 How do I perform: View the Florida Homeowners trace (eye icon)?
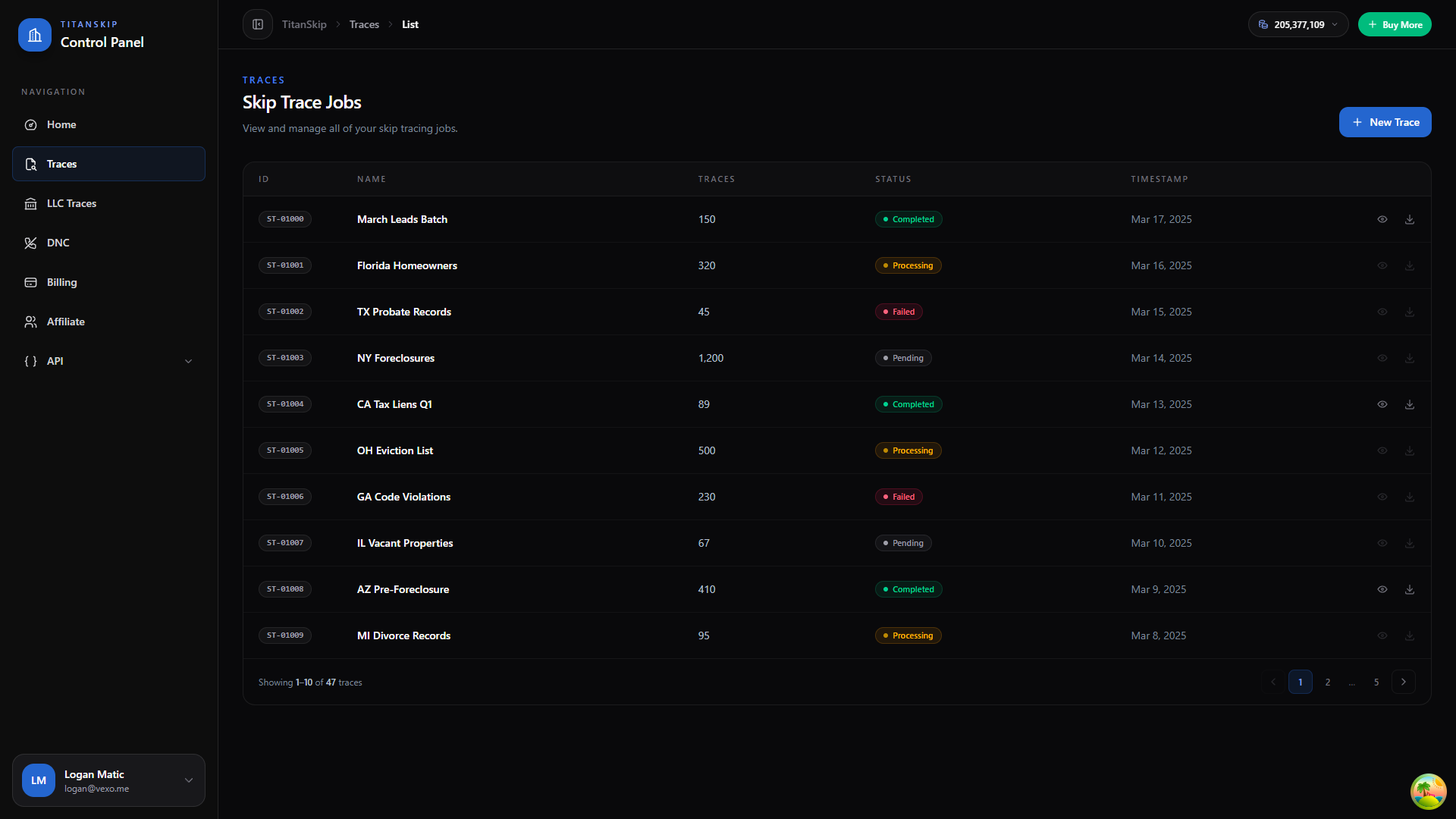coord(1382,265)
